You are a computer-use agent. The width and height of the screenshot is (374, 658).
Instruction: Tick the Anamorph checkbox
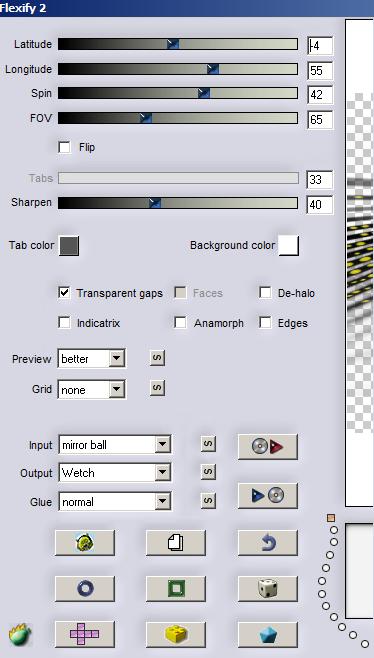pyautogui.click(x=180, y=323)
